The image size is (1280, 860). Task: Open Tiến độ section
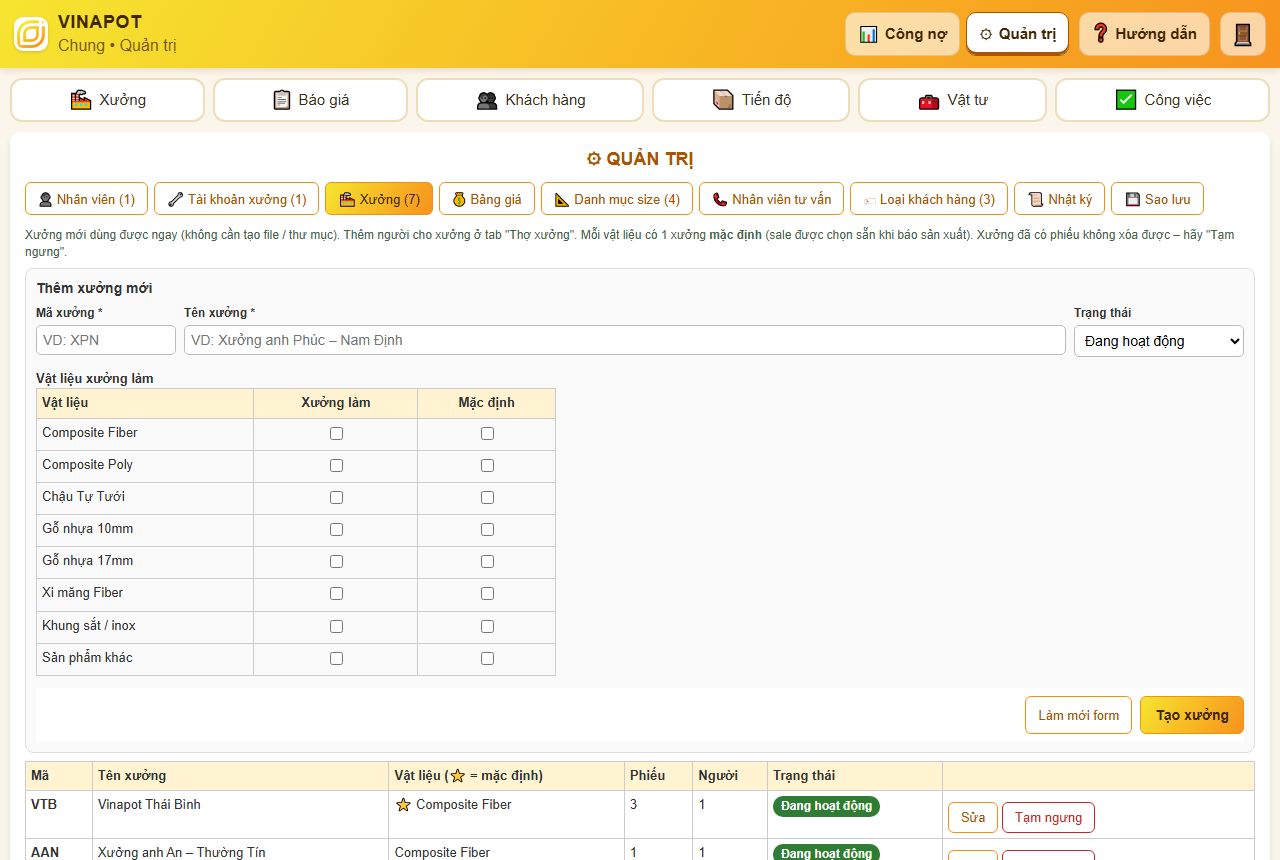coord(751,100)
